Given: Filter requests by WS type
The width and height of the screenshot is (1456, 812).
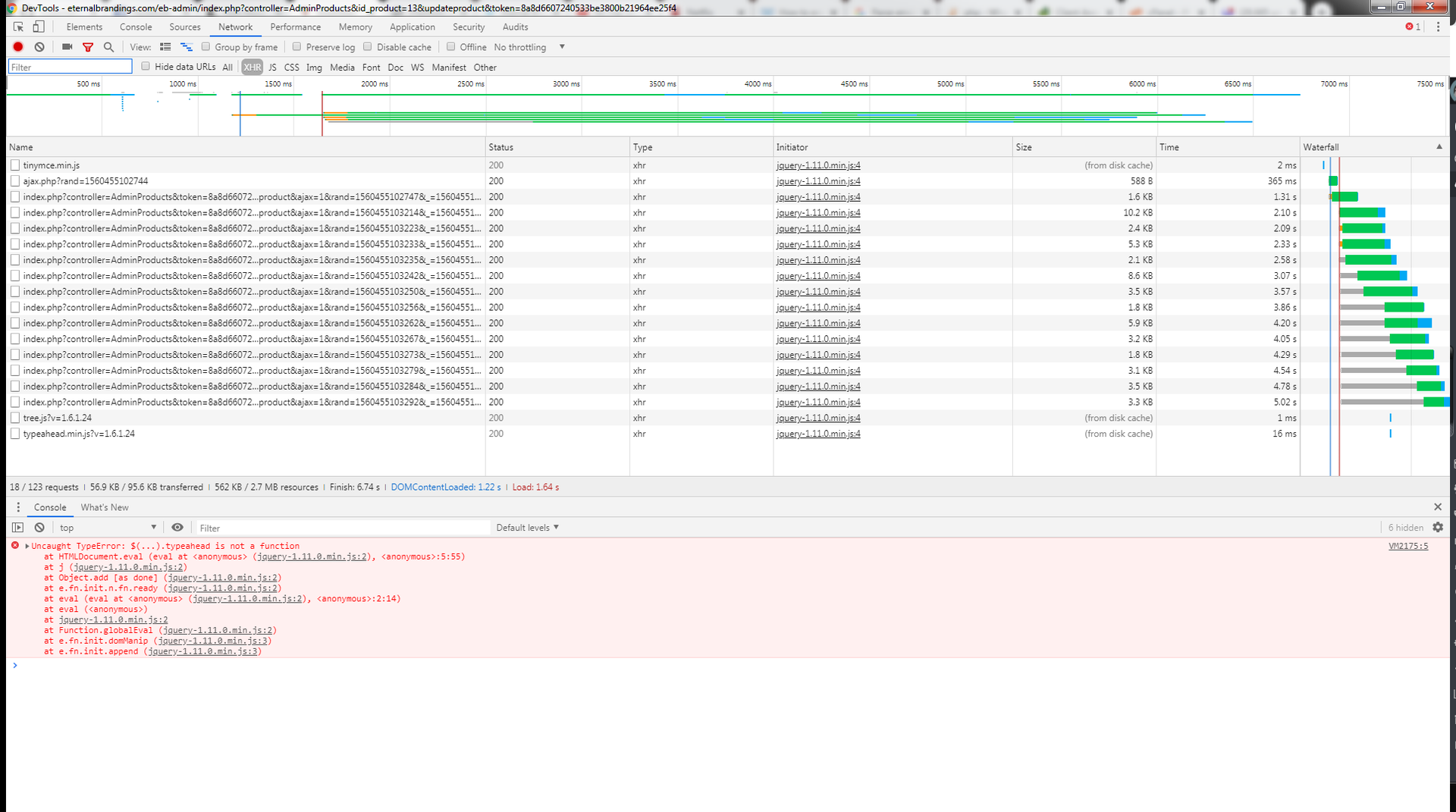Looking at the screenshot, I should 418,67.
